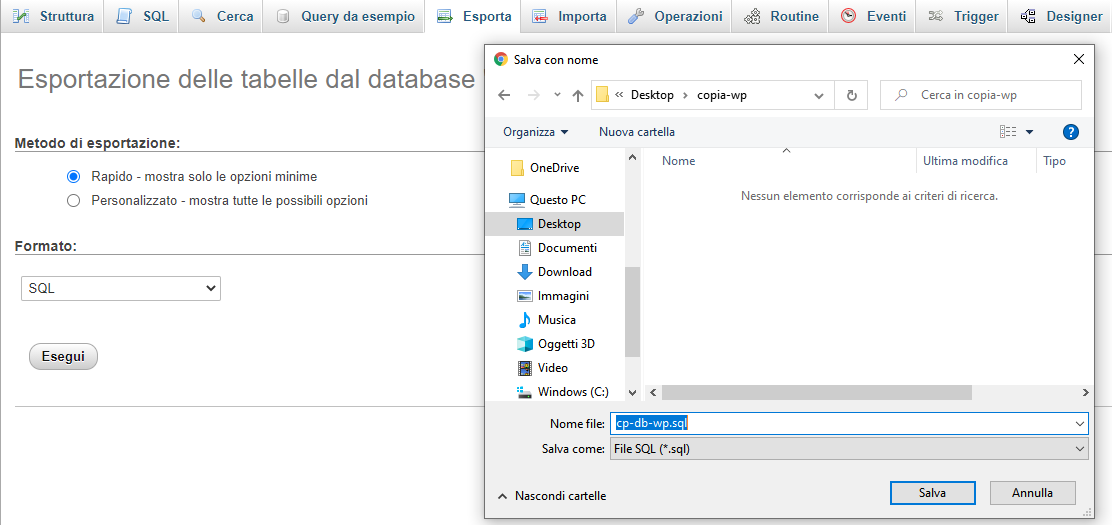Click the up-folder arrow in save dialog
Screen dimensions: 1112x525
pyautogui.click(x=577, y=95)
